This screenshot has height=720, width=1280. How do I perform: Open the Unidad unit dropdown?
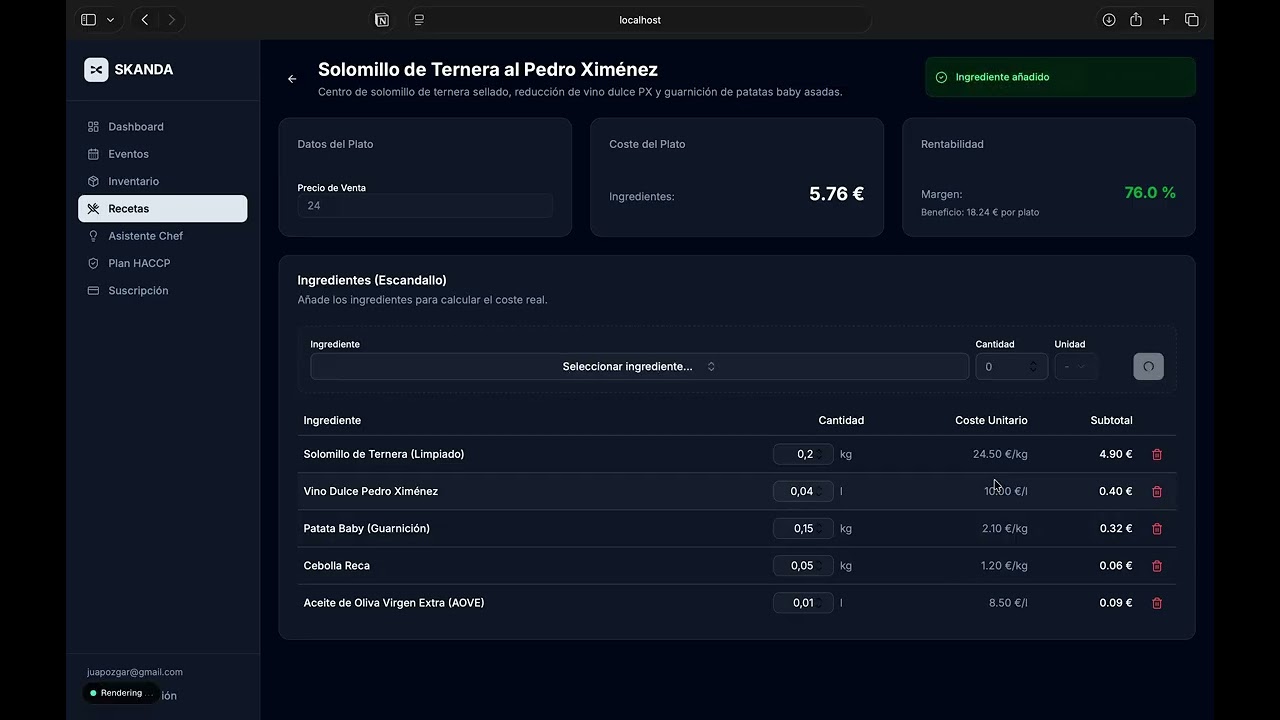(x=1076, y=367)
